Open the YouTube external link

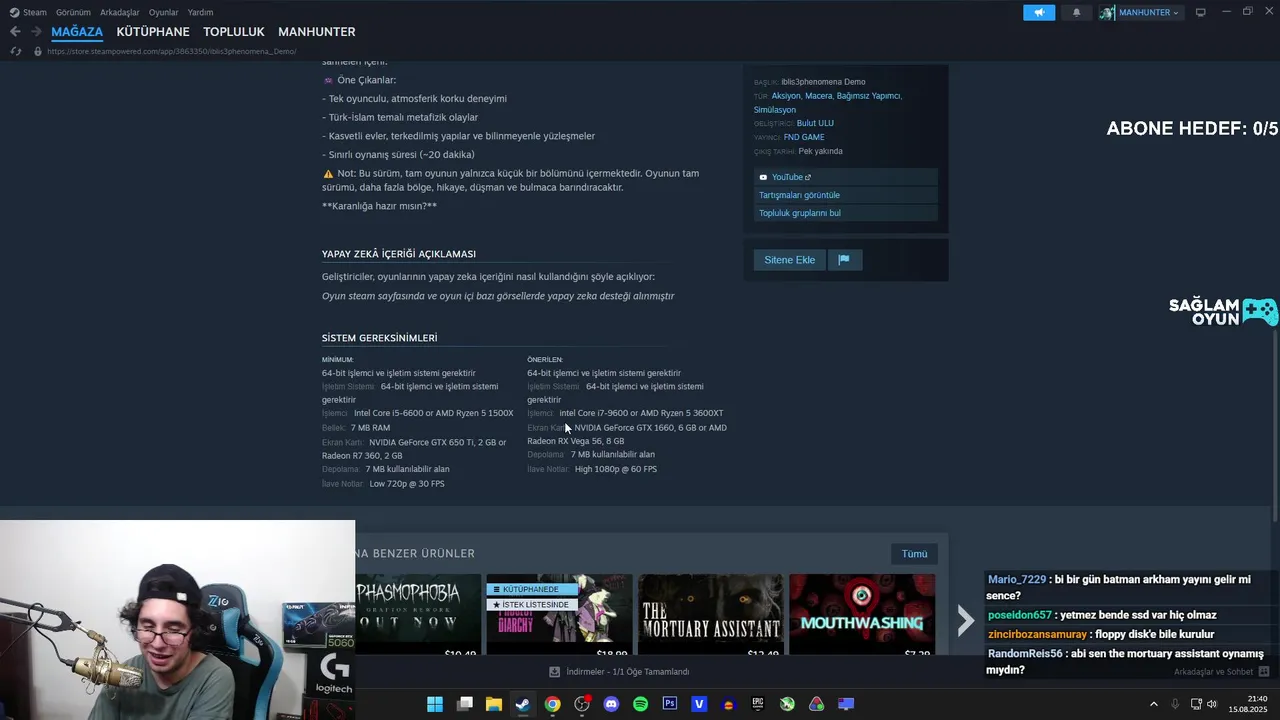790,177
